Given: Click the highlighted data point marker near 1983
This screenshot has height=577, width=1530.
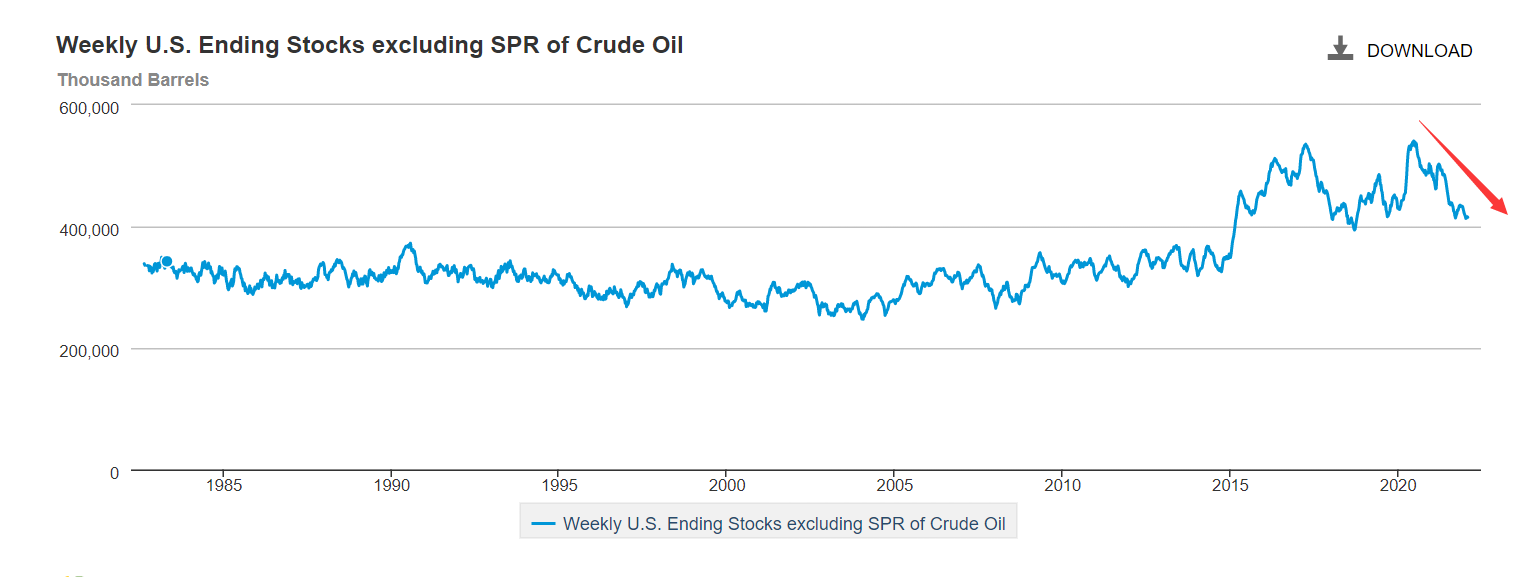Looking at the screenshot, I should [167, 262].
